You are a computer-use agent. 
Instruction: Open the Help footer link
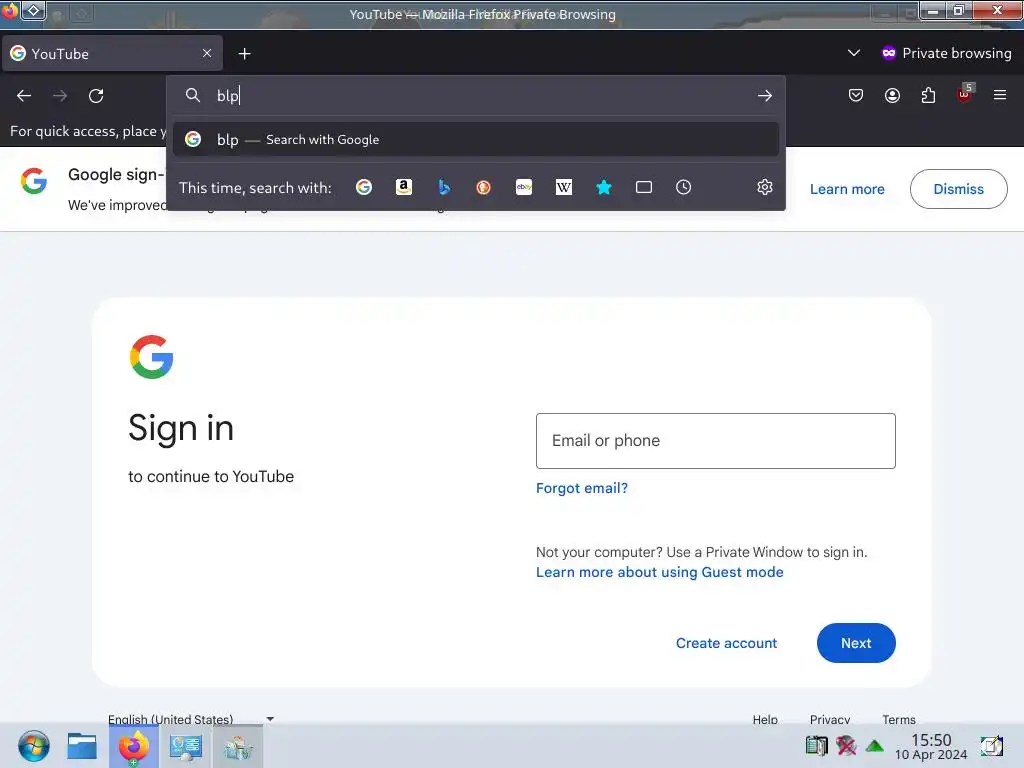[765, 719]
